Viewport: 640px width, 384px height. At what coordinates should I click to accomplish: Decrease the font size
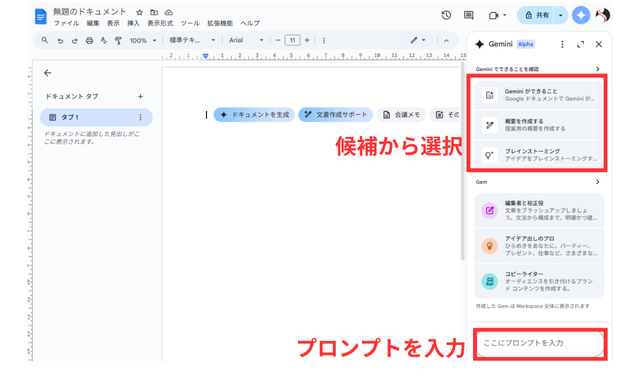click(278, 40)
